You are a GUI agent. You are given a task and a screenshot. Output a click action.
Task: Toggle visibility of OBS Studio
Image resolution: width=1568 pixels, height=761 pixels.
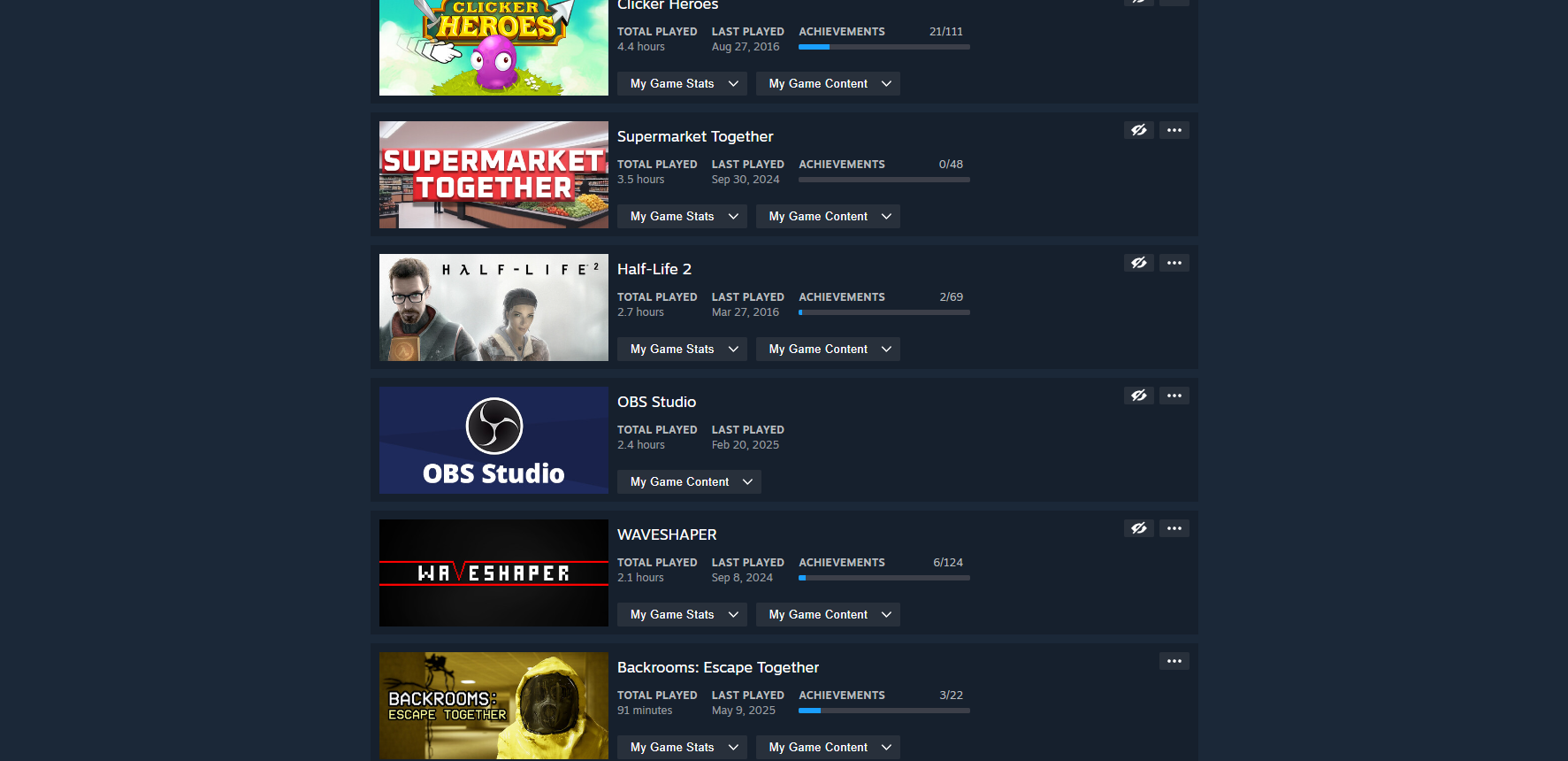[x=1139, y=396]
